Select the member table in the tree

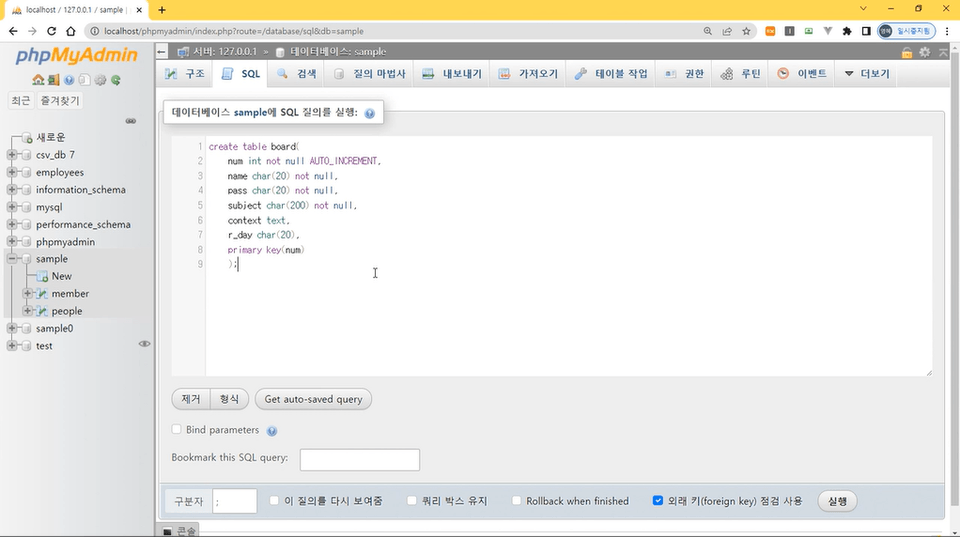pyautogui.click(x=70, y=294)
